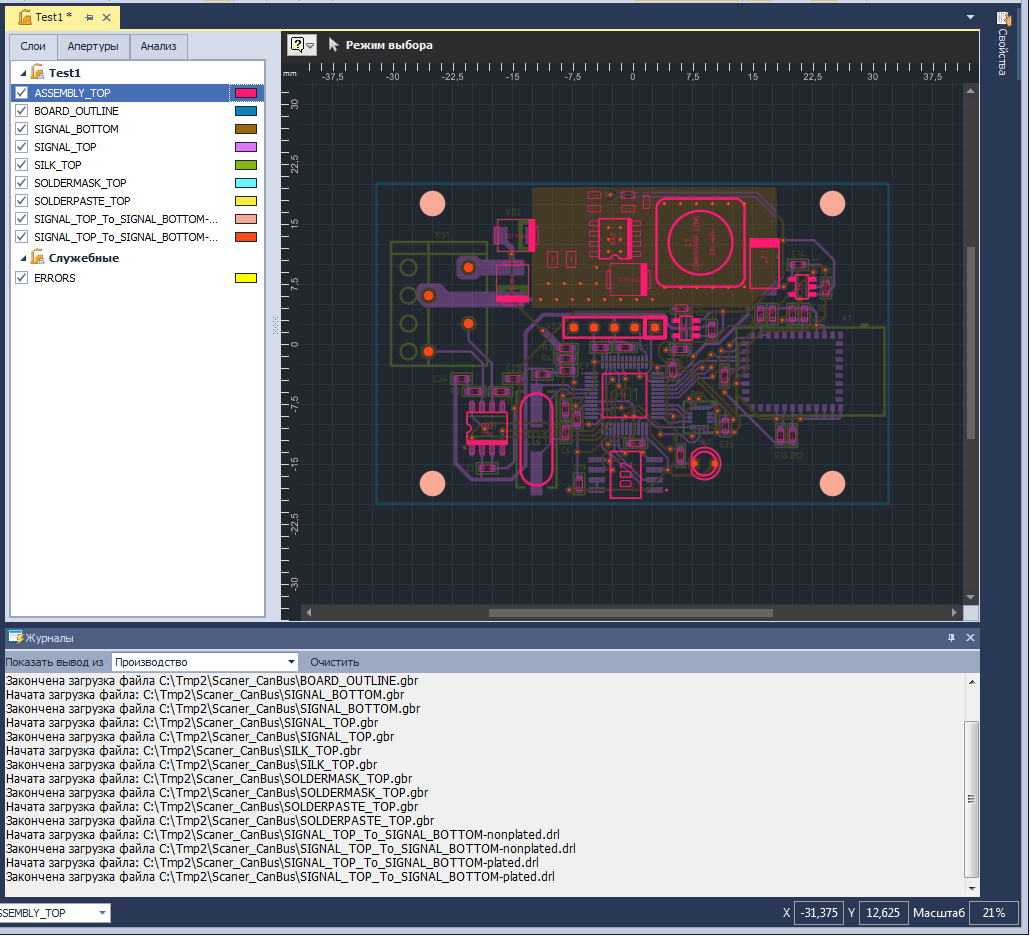Toggle SIGNAL_BOTTOM layer checkbox
Image resolution: width=1030 pixels, height=936 pixels.
tap(22, 129)
